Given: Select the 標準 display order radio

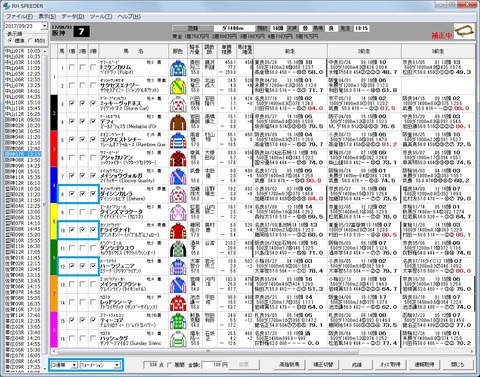Looking at the screenshot, I should (x=10, y=41).
